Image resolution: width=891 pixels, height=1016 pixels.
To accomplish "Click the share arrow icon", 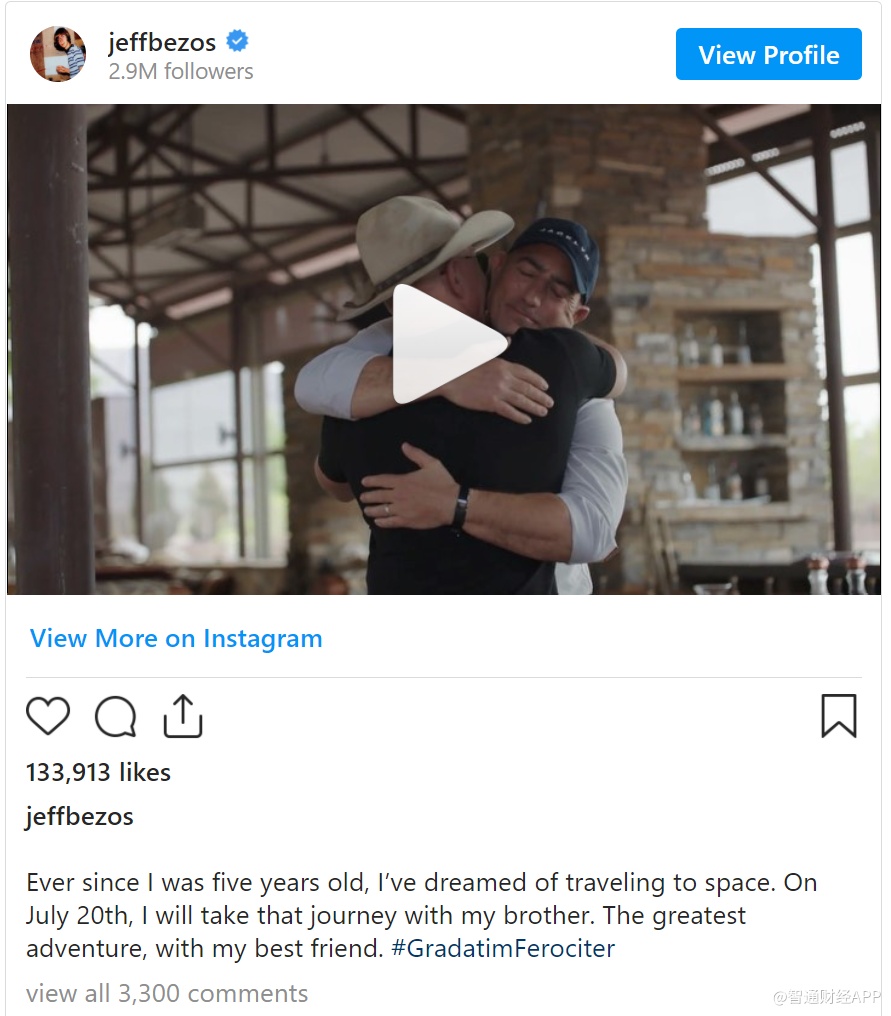I will click(x=183, y=716).
